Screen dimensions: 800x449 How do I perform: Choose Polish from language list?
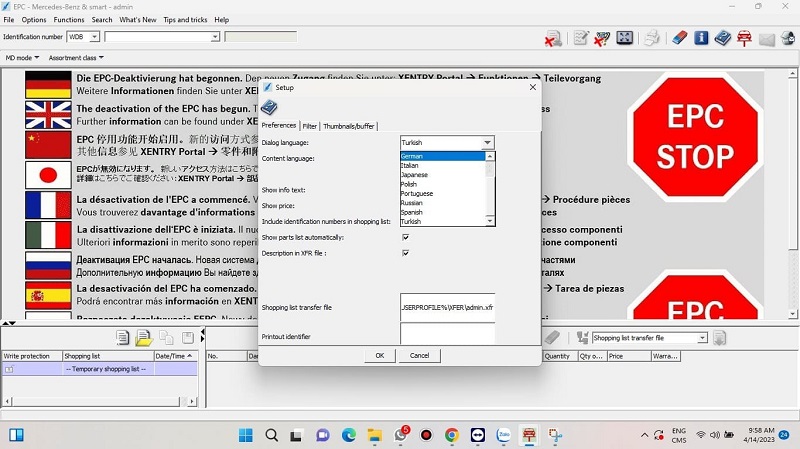pos(442,184)
